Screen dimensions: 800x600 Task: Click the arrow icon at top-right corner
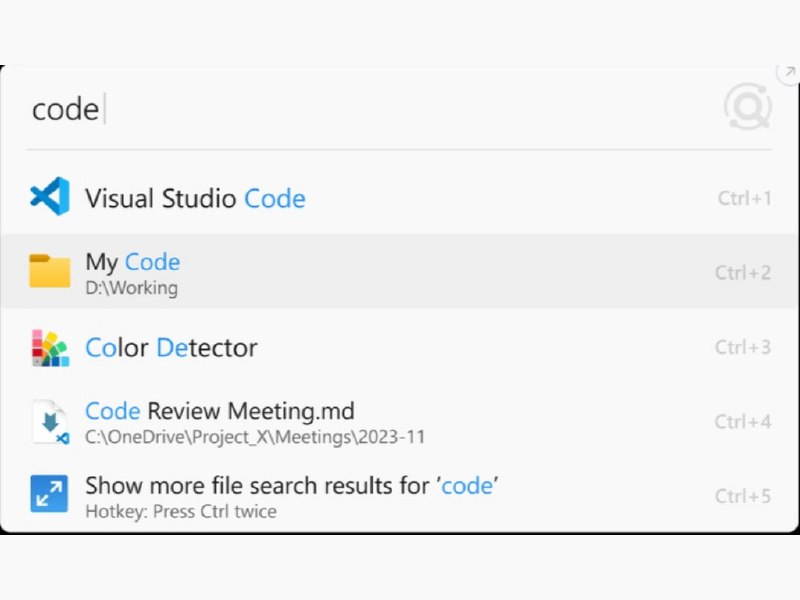789,73
